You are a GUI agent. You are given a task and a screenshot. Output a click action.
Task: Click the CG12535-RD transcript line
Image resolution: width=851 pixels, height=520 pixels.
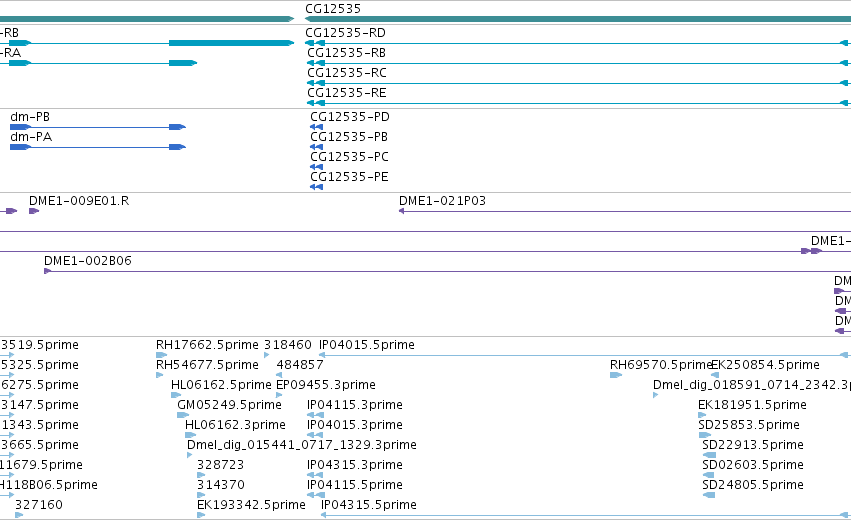(578, 43)
